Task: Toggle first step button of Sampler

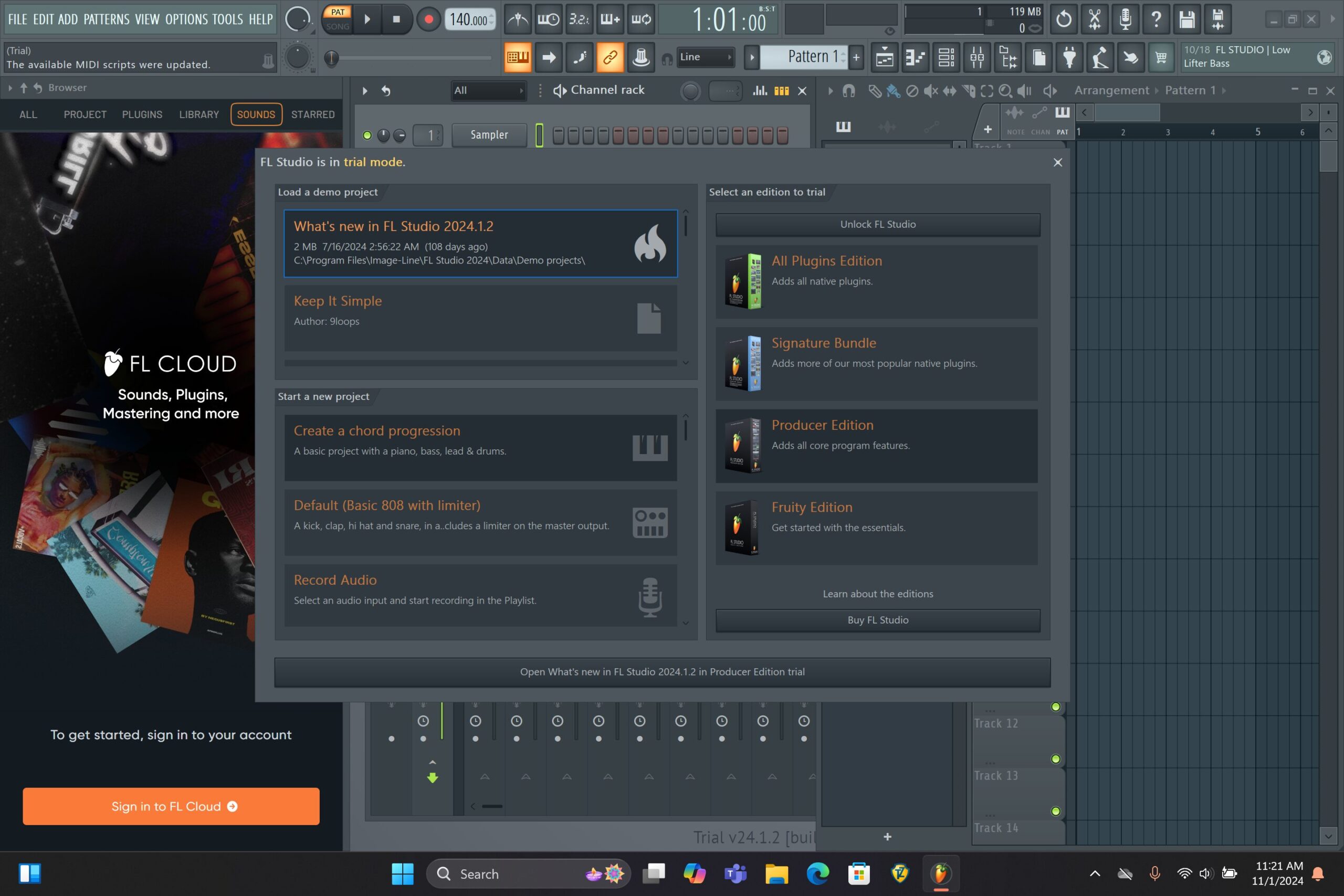Action: pyautogui.click(x=558, y=135)
